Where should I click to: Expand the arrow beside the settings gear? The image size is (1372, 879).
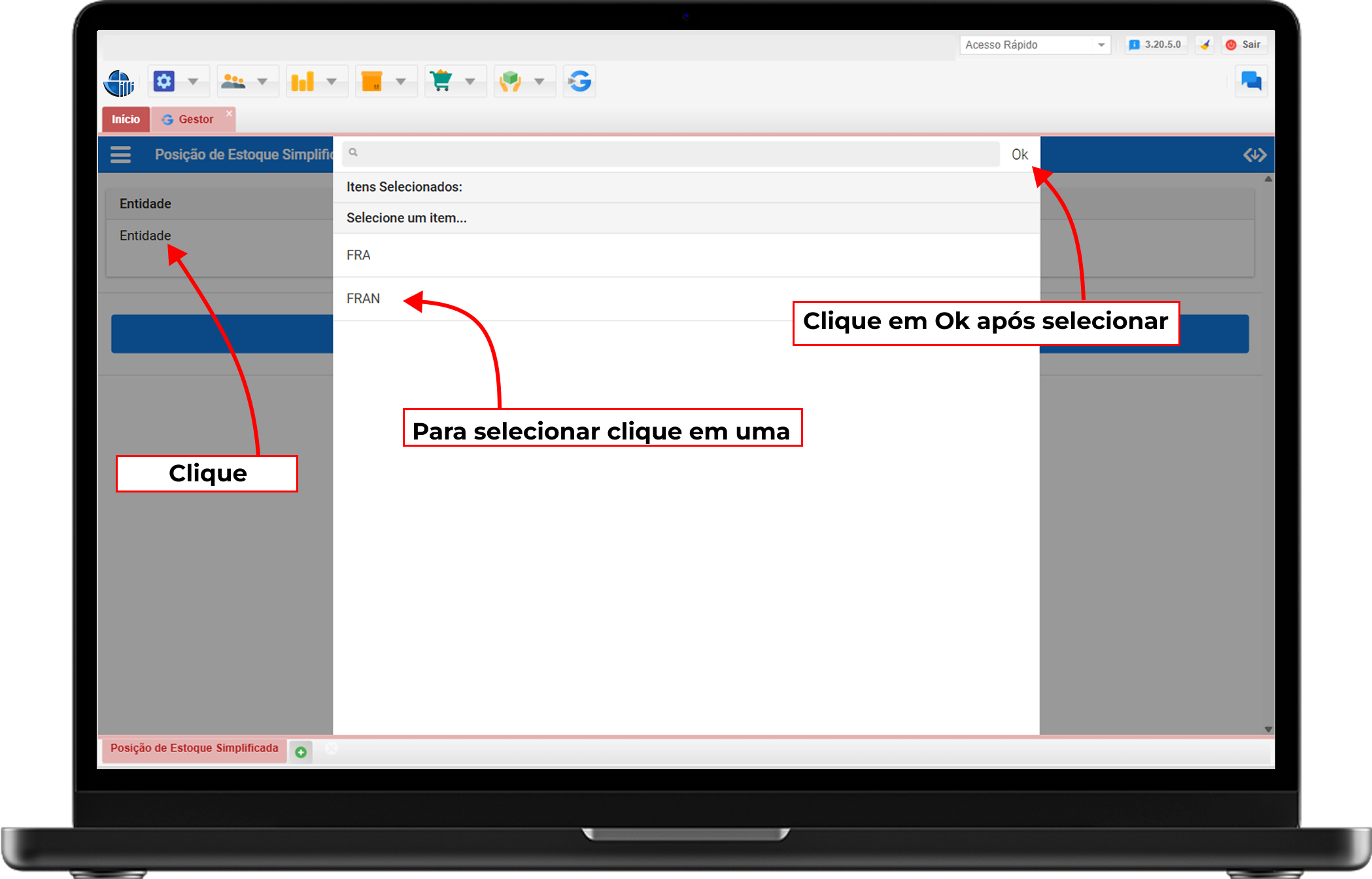[x=193, y=81]
